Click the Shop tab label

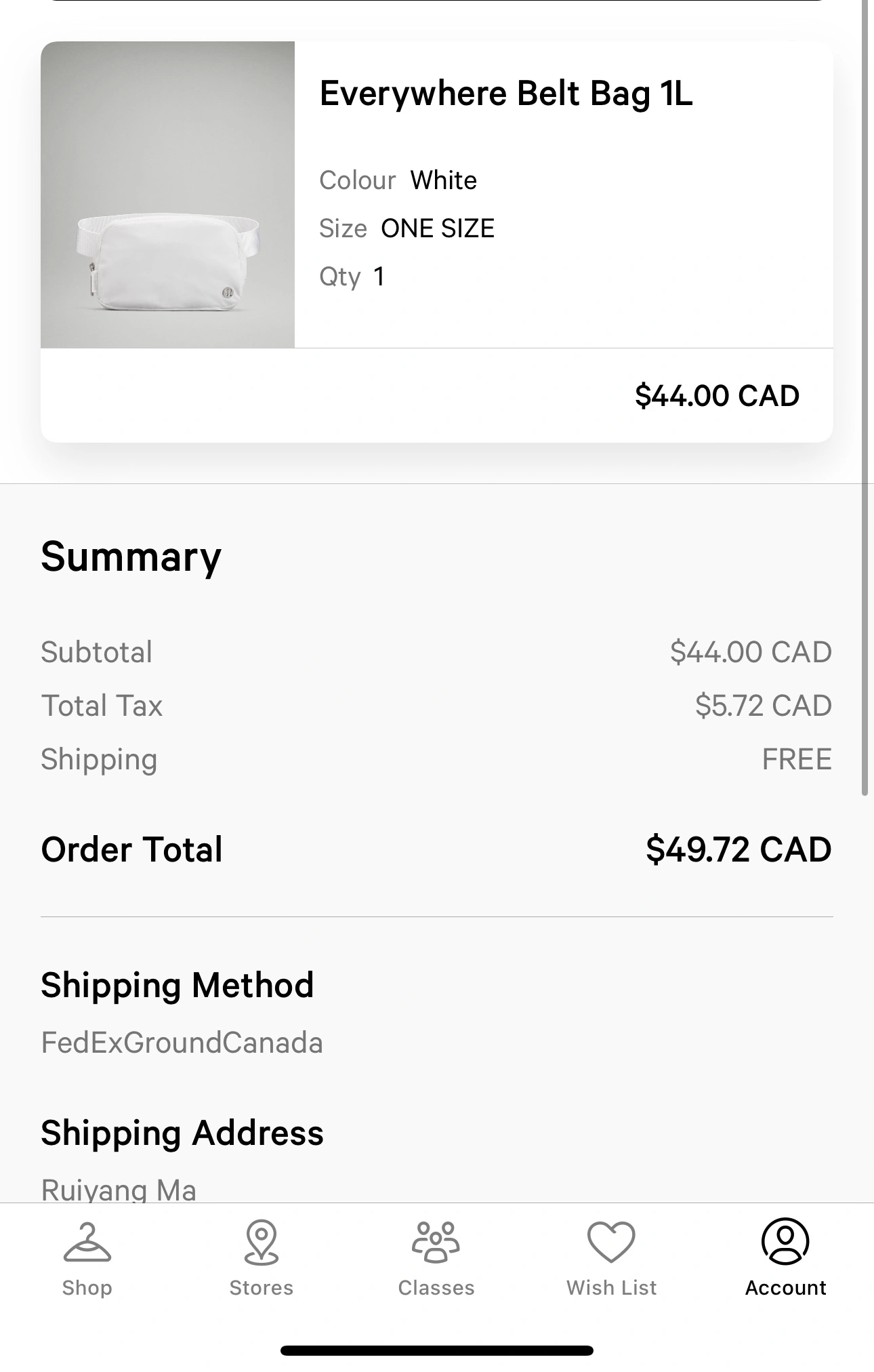(x=87, y=1287)
